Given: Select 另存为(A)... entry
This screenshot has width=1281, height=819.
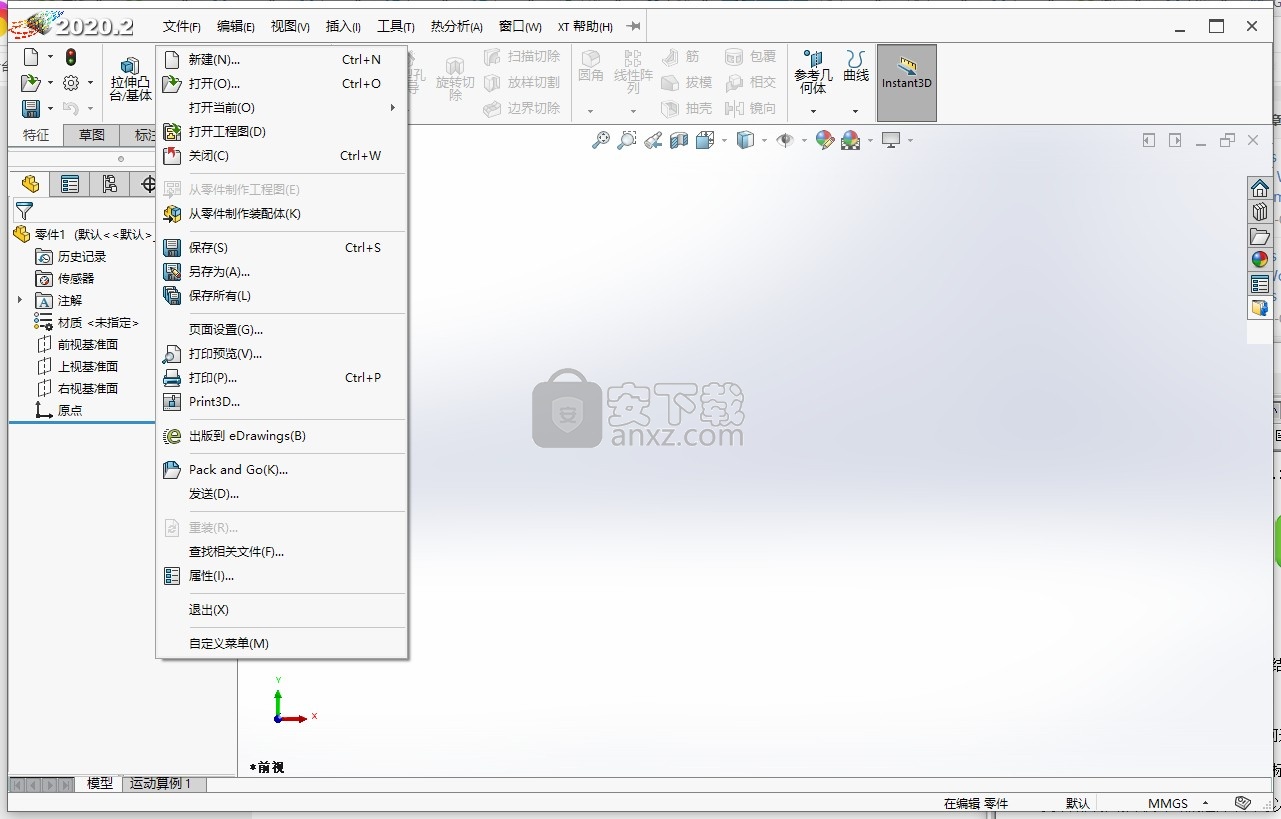Looking at the screenshot, I should coord(281,272).
